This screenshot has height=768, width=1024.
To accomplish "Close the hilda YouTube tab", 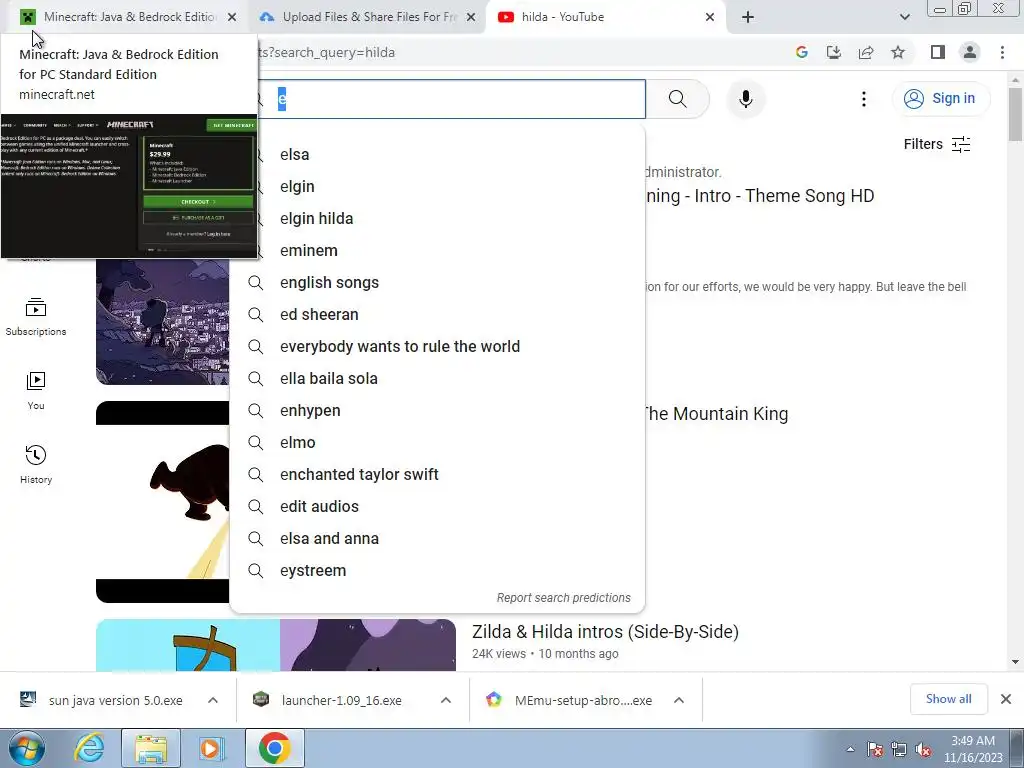I will tap(710, 17).
